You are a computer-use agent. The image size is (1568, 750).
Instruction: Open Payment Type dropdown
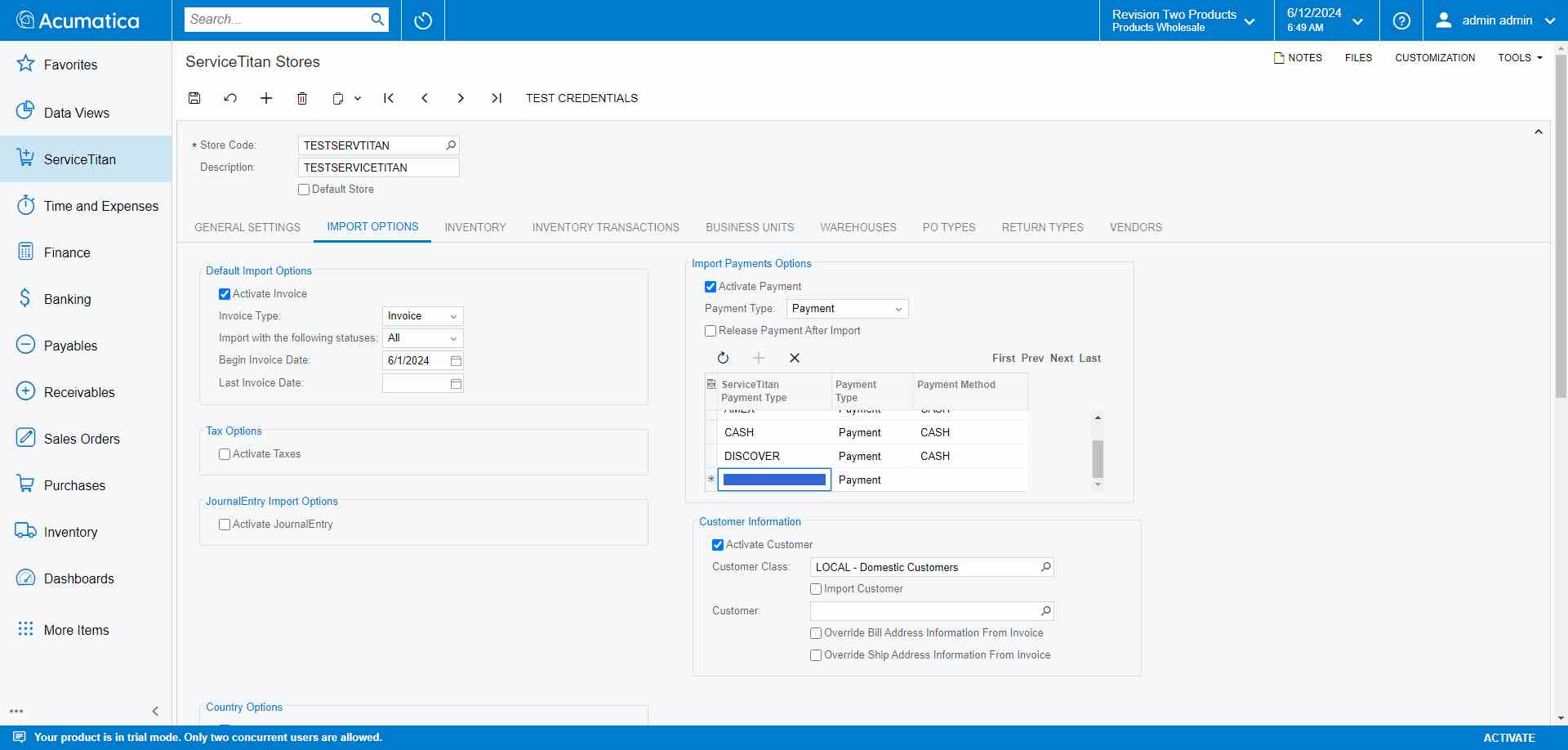click(x=848, y=309)
